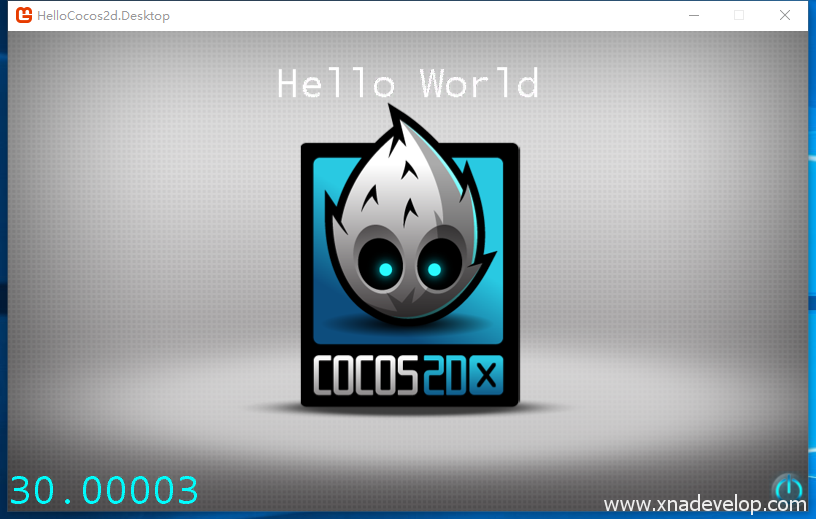The height and width of the screenshot is (519, 816).
Task: Minimize the HelloCocos2d.Desktop window
Action: point(693,16)
